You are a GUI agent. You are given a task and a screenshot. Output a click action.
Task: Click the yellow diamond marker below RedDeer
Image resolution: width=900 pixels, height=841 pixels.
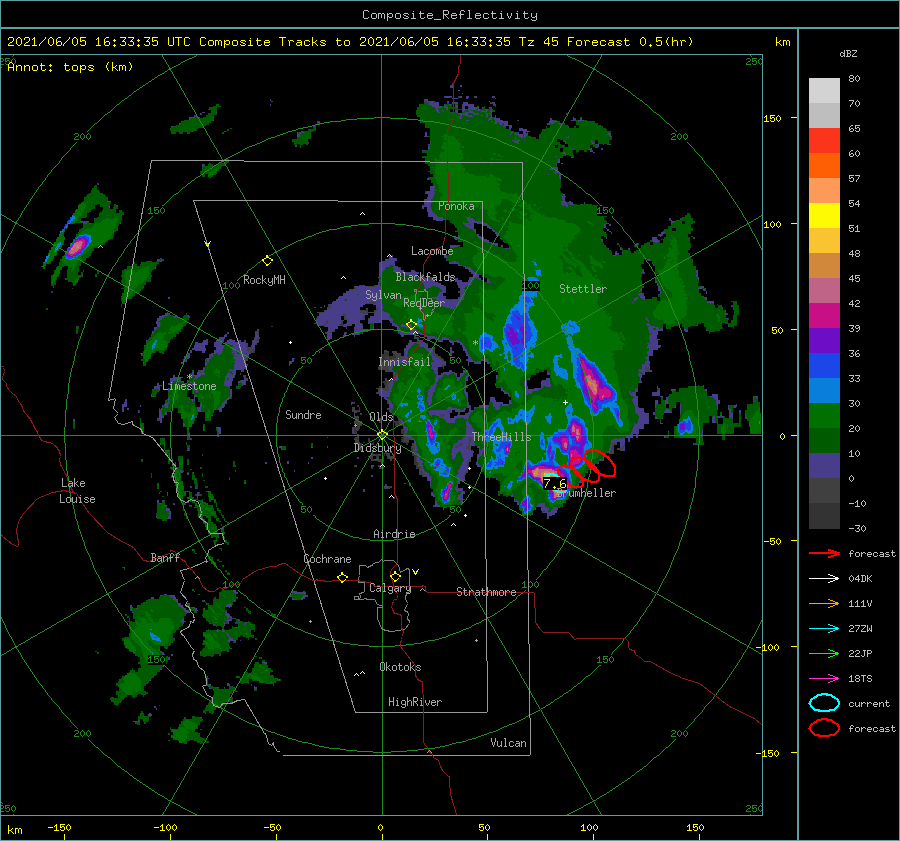[411, 325]
